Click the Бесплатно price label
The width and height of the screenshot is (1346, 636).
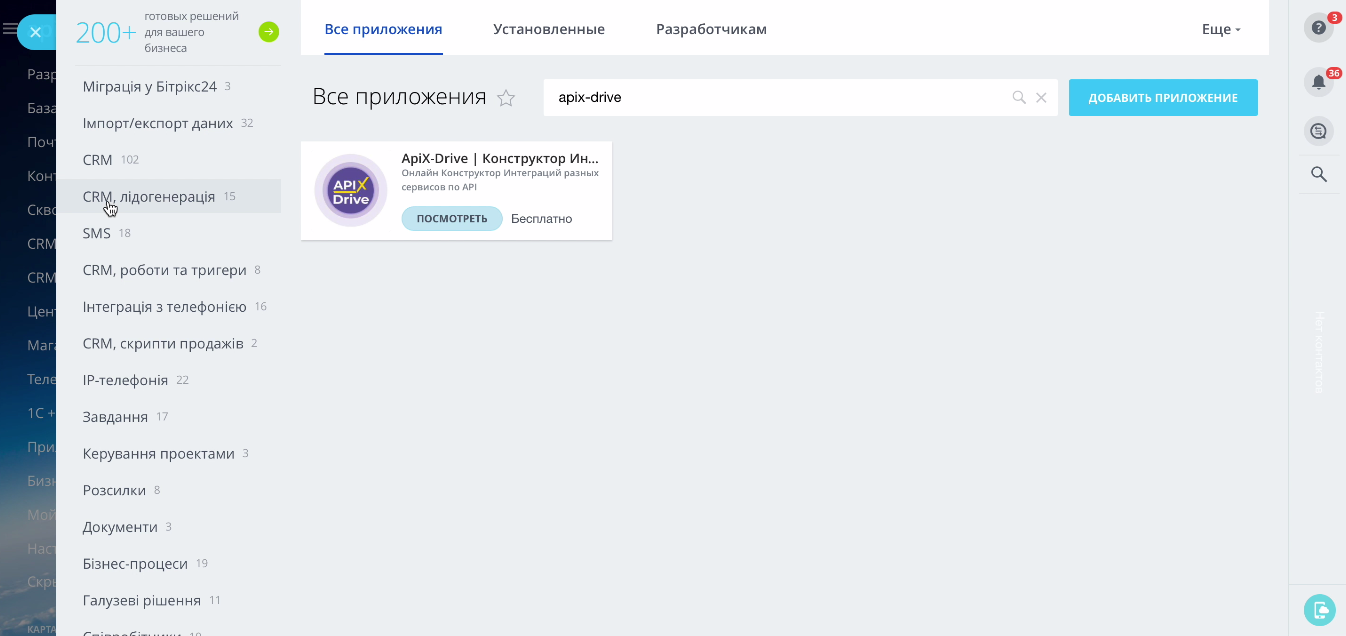541,219
